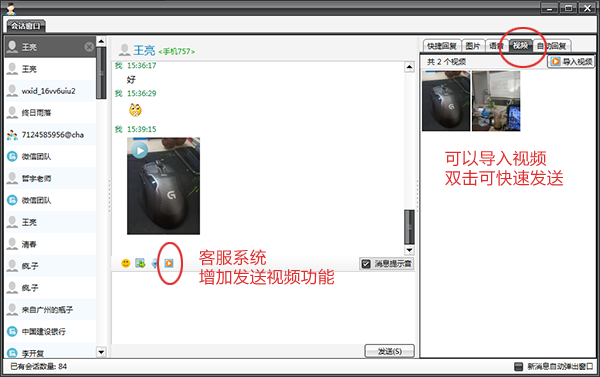Select the desk scene video thumbnail

pyautogui.click(x=496, y=101)
